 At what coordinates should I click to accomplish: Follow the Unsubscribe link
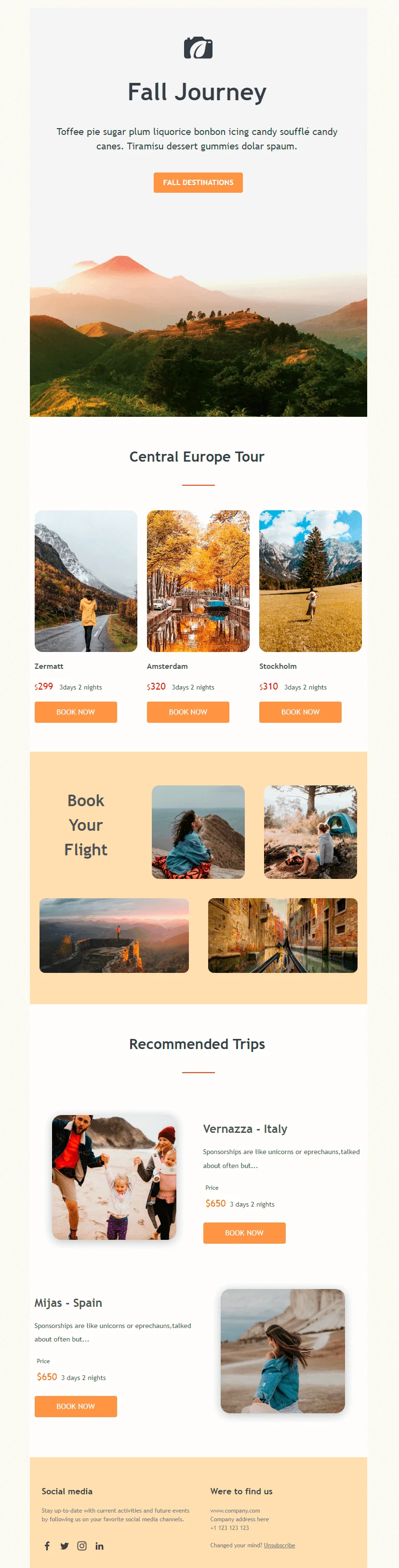pos(279,1545)
